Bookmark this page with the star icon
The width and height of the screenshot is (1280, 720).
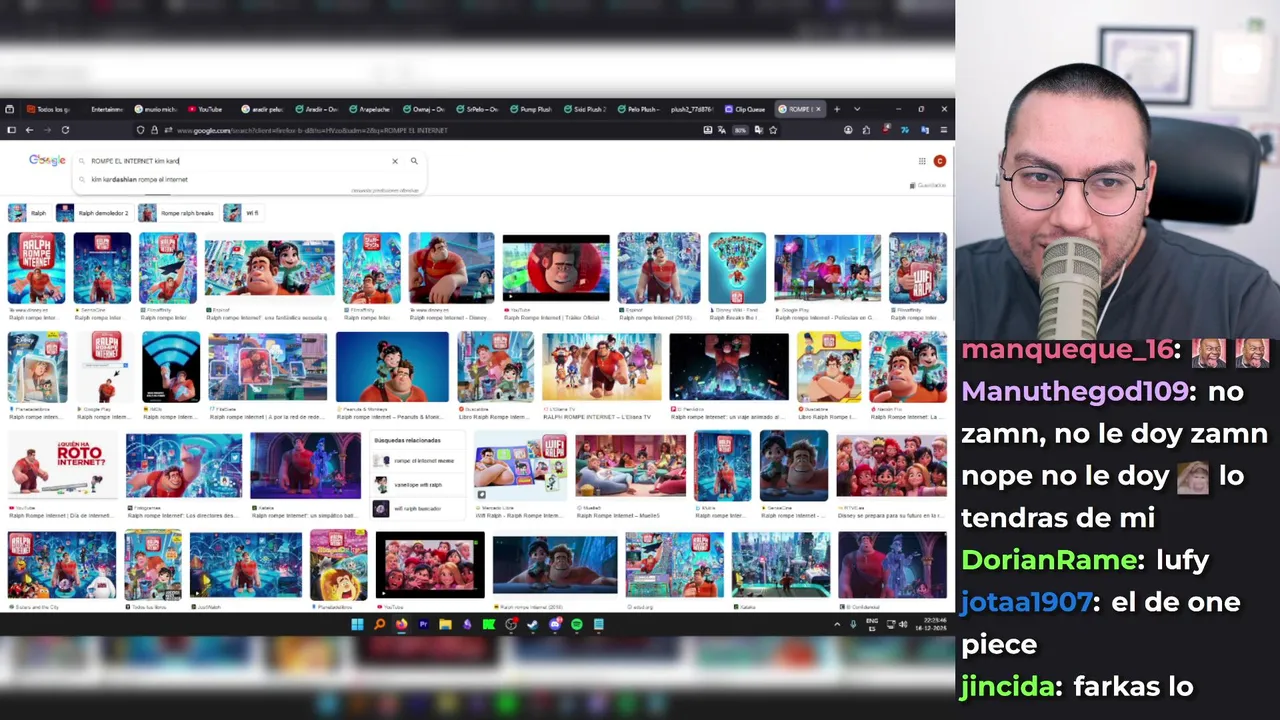773,130
